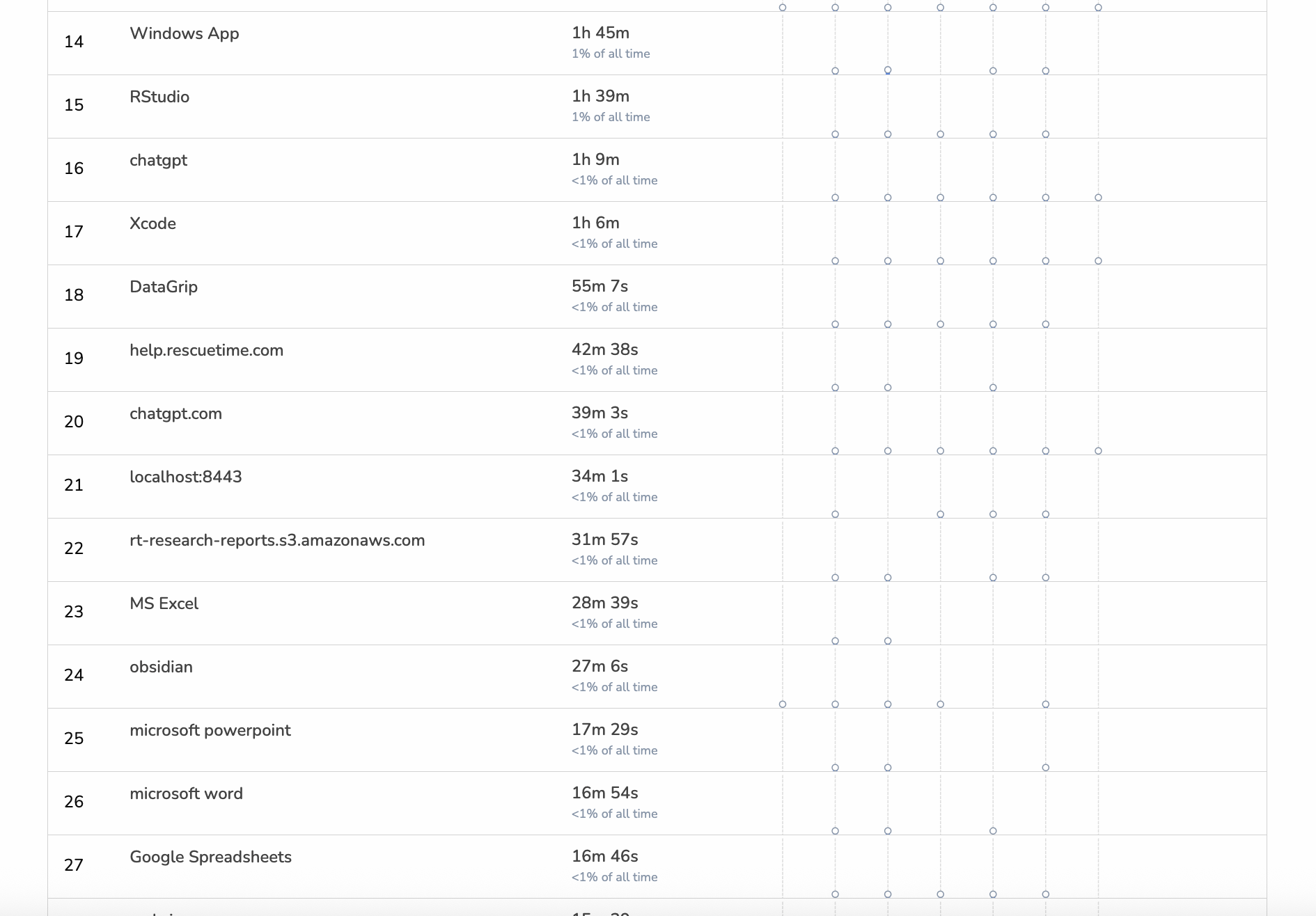Select the leftmost data point in obsidian's sparkline

coord(783,704)
